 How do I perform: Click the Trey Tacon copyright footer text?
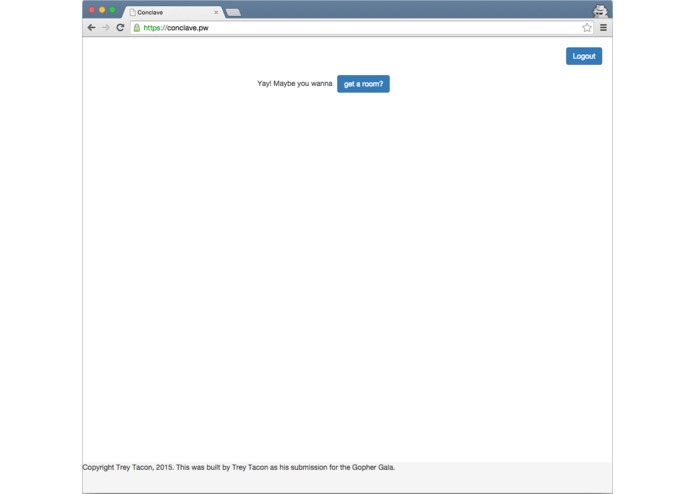coord(238,467)
